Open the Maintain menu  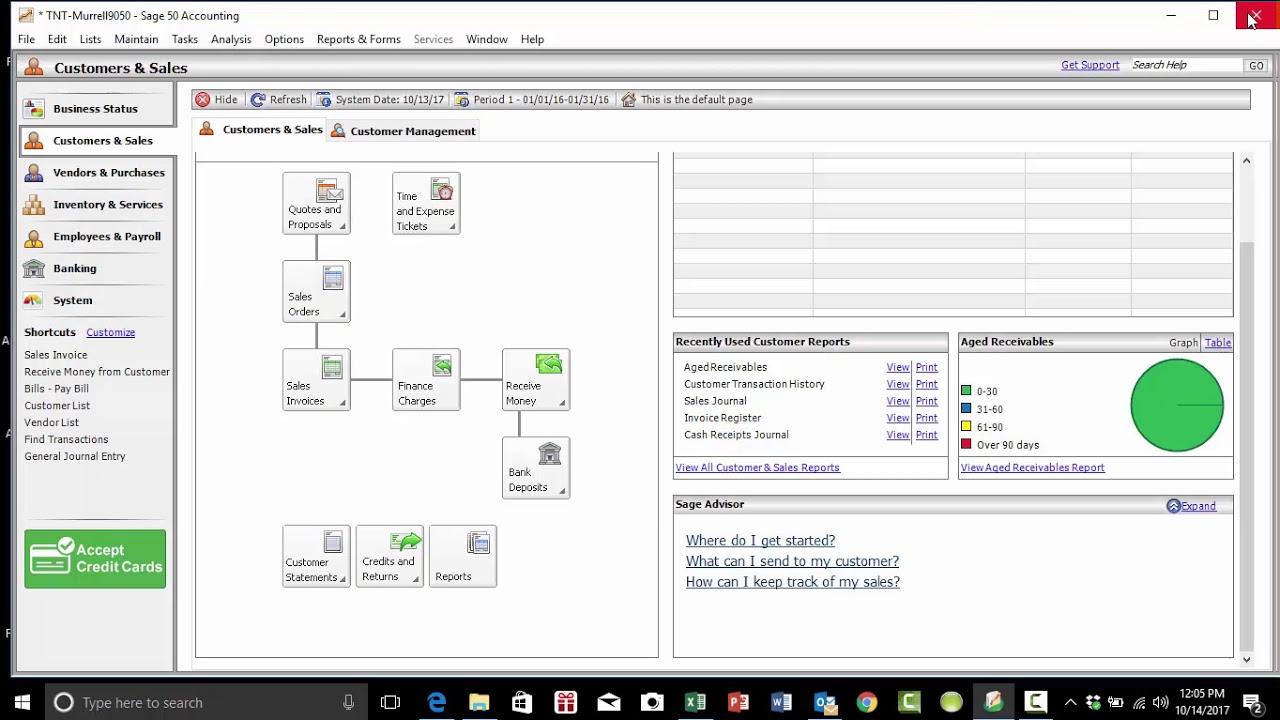click(136, 40)
